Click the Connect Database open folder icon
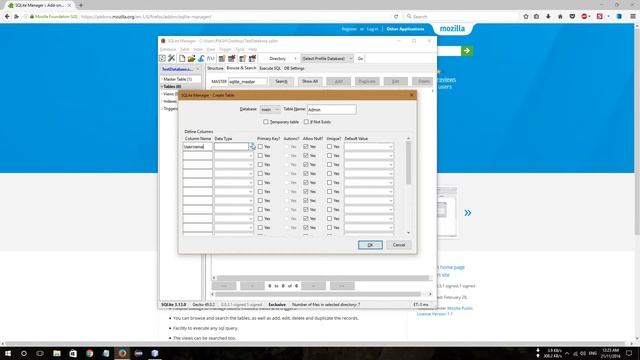The height and width of the screenshot is (360, 640). point(191,58)
